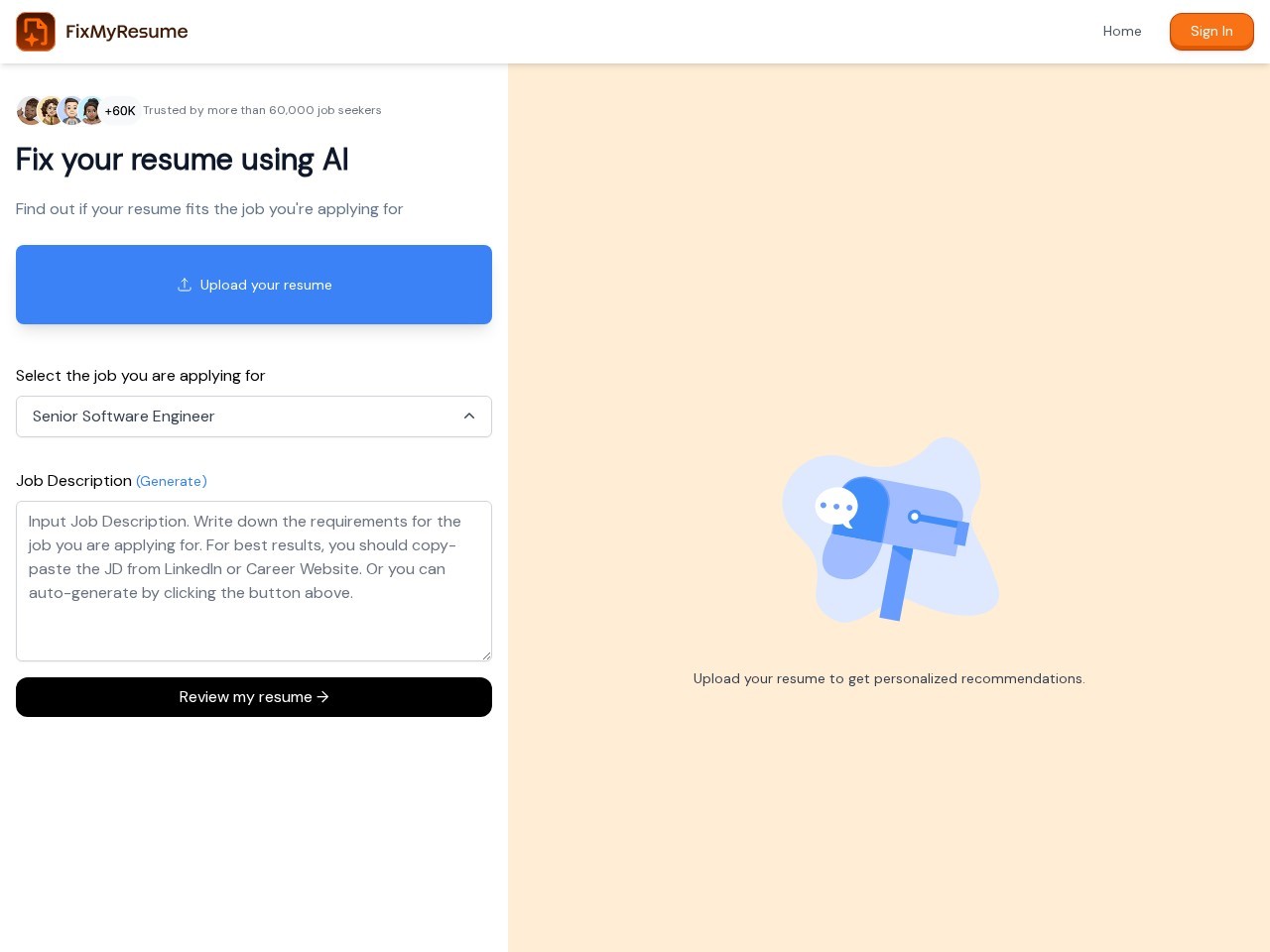This screenshot has height=952, width=1270.
Task: Go to the Home nav item
Action: (x=1121, y=32)
